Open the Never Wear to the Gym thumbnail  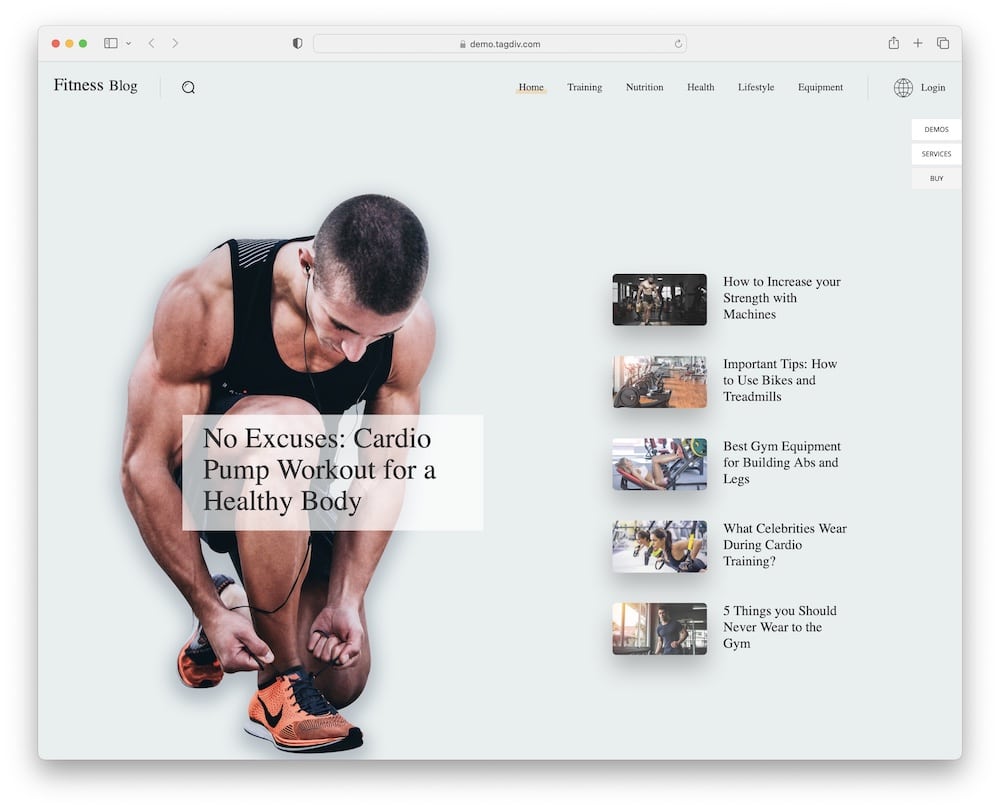[x=659, y=629]
